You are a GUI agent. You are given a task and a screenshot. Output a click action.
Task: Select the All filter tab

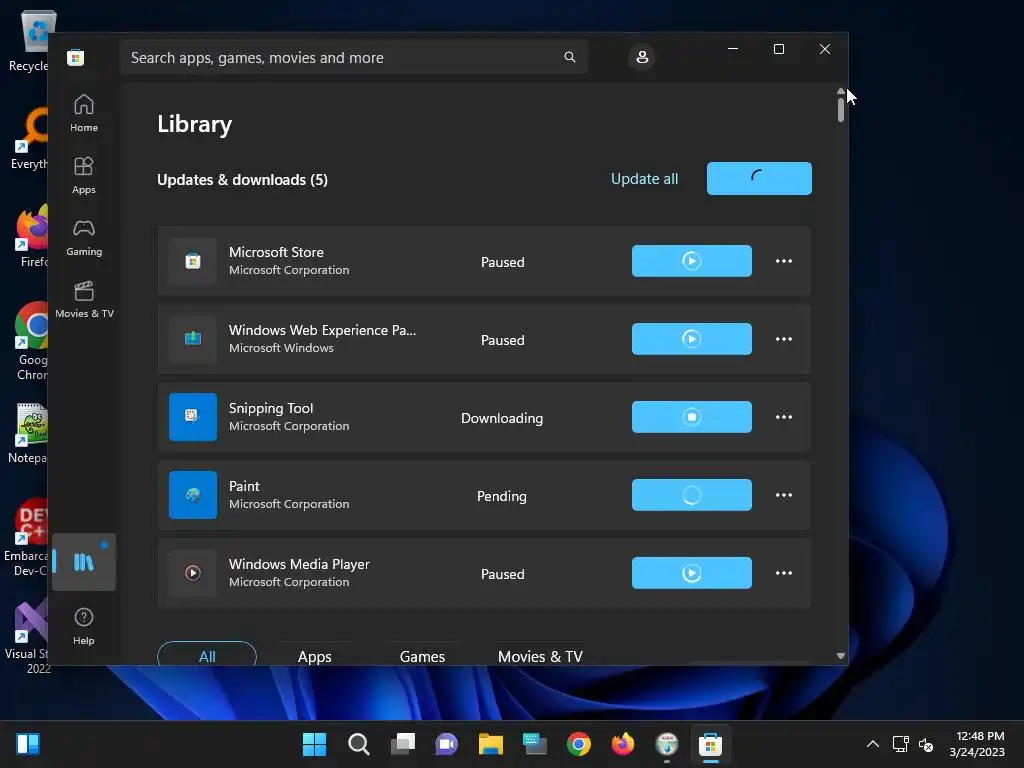(x=207, y=655)
